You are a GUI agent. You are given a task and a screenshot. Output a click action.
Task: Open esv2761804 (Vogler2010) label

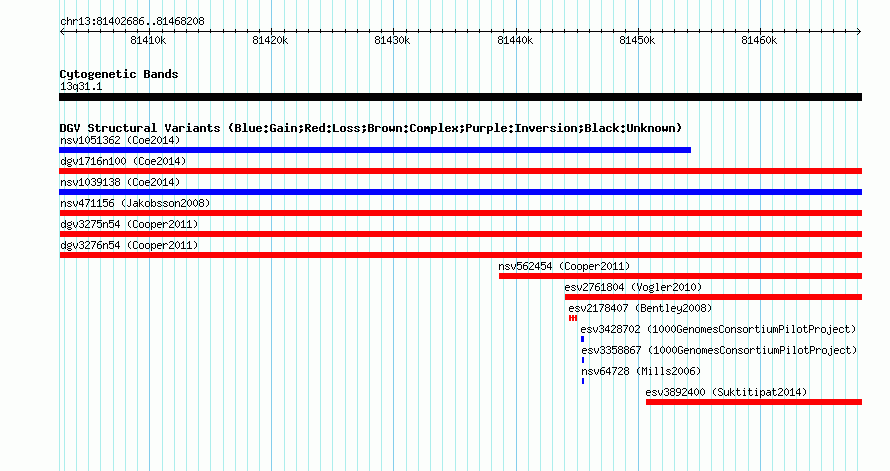point(633,287)
